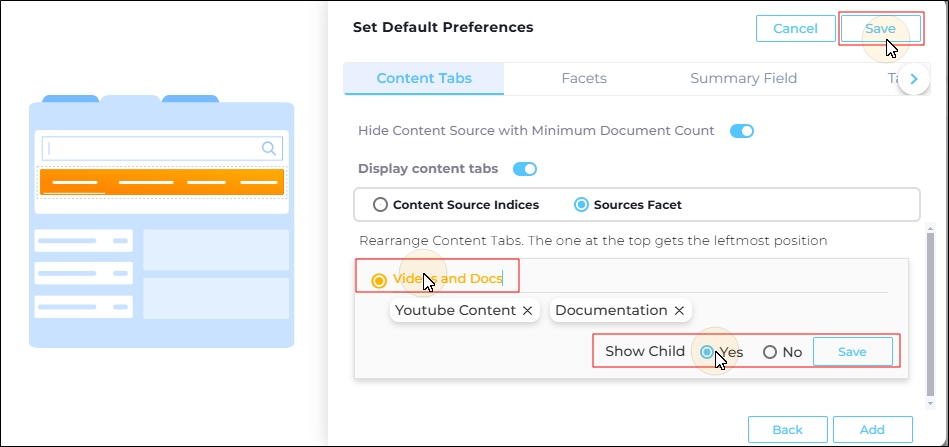Click scrollbar up arrow in content tabs list

point(930,226)
